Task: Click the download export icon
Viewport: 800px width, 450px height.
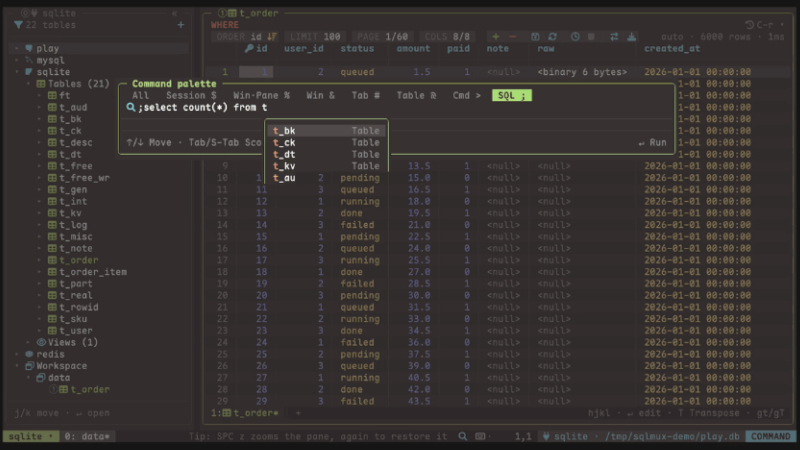Action: coord(632,37)
